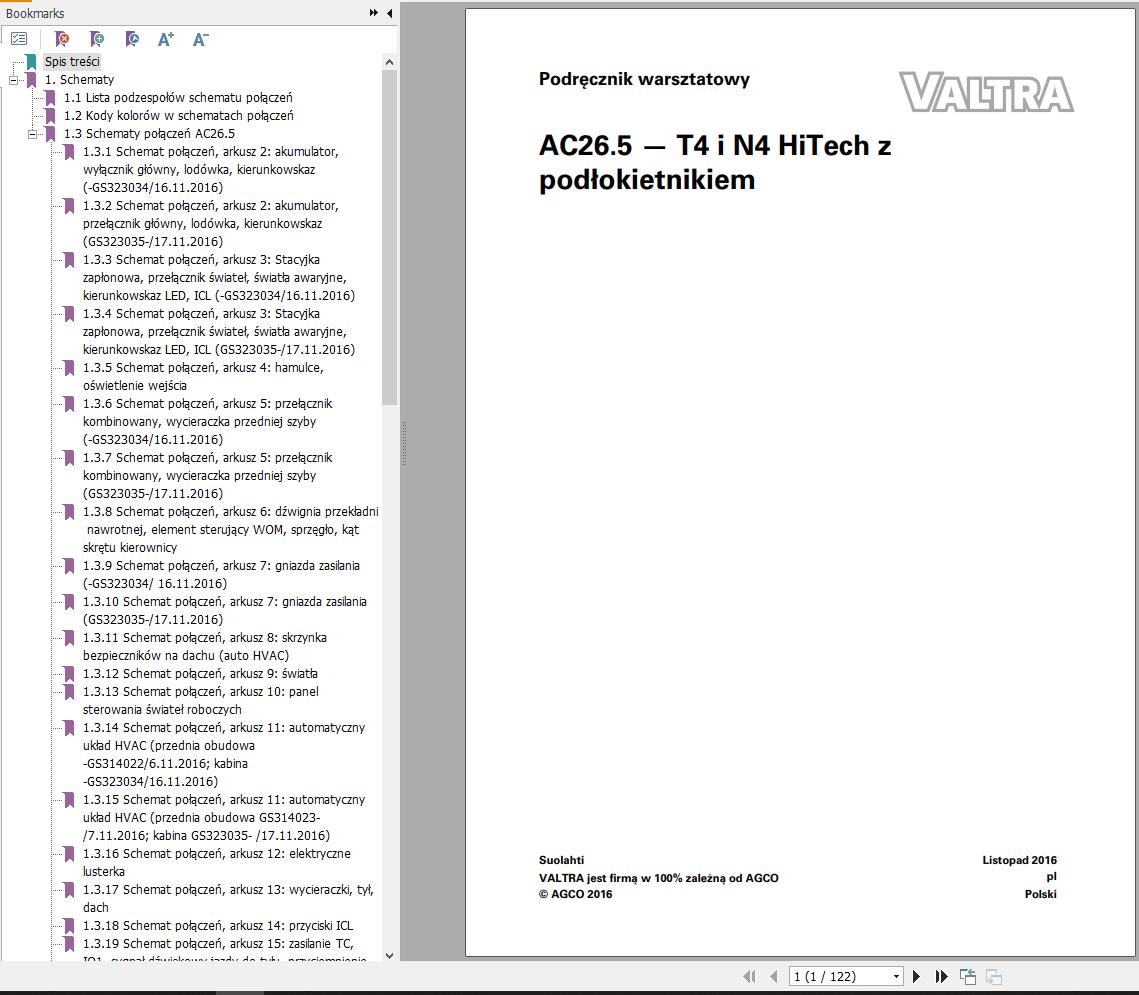This screenshot has height=995, width=1139.
Task: Open the page number dropdown arrow
Action: [896, 976]
